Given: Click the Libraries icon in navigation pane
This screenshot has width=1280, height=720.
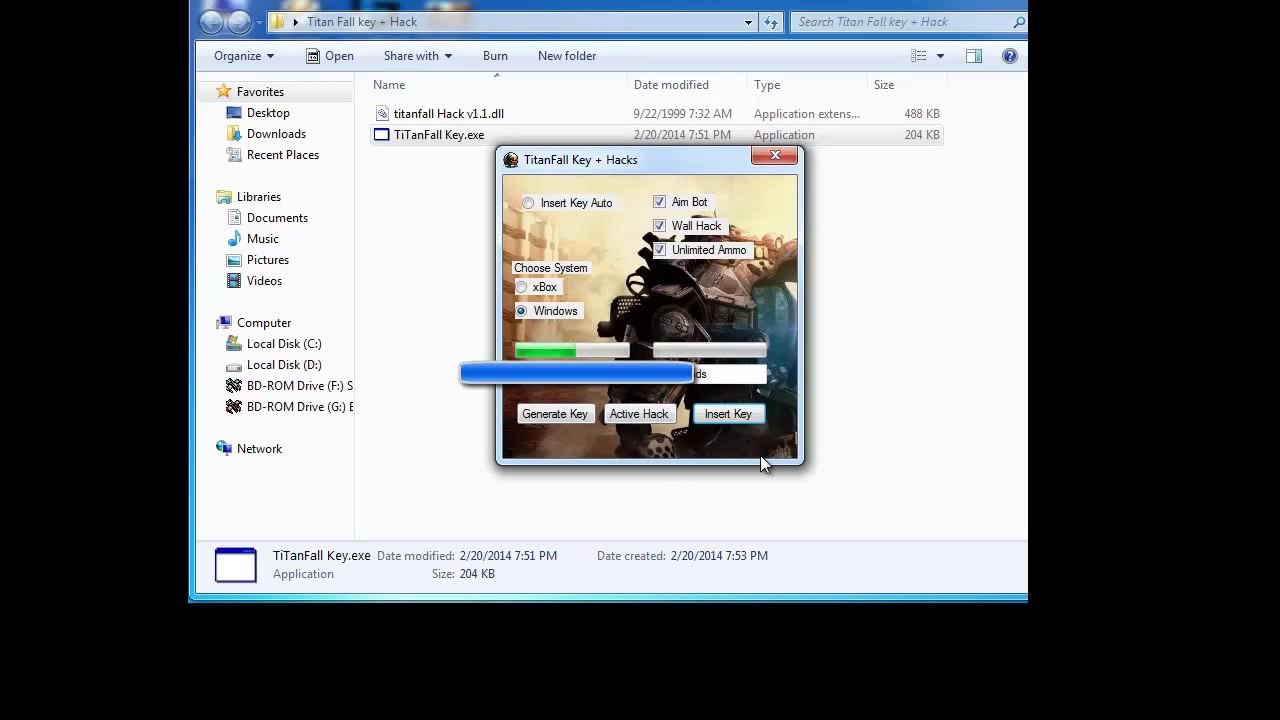Looking at the screenshot, I should [224, 197].
